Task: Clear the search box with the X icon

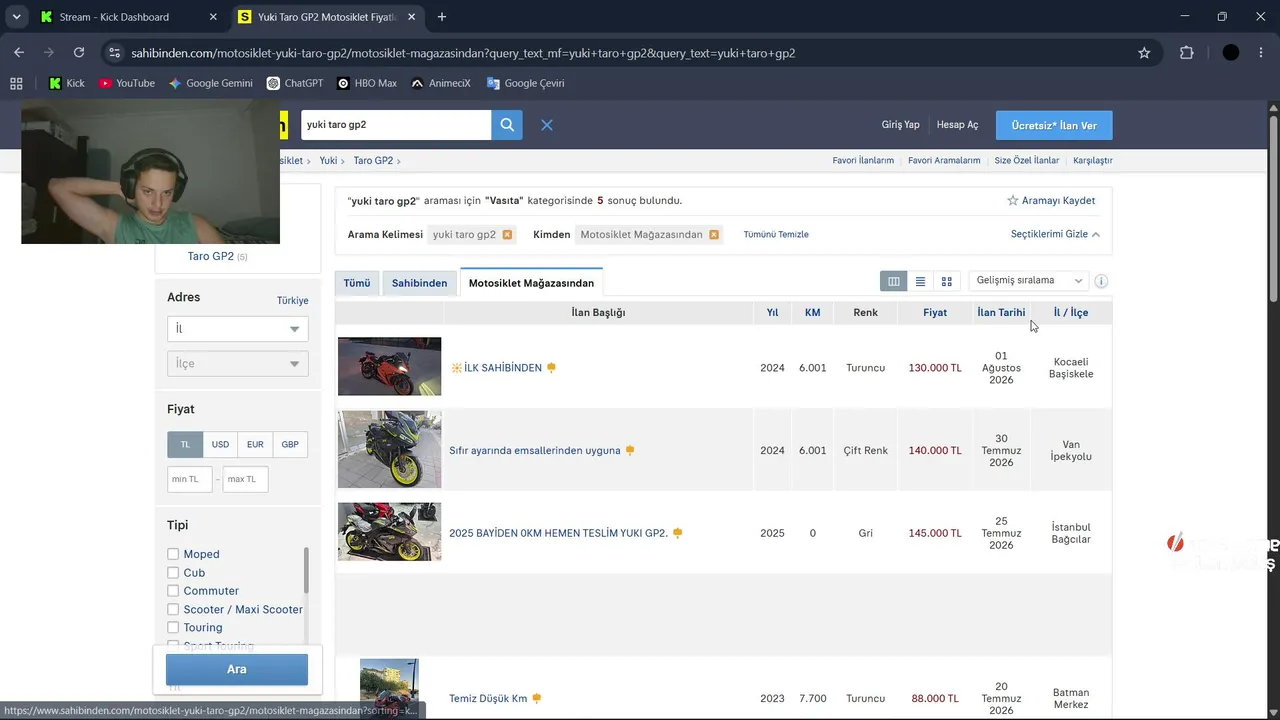Action: [x=547, y=125]
